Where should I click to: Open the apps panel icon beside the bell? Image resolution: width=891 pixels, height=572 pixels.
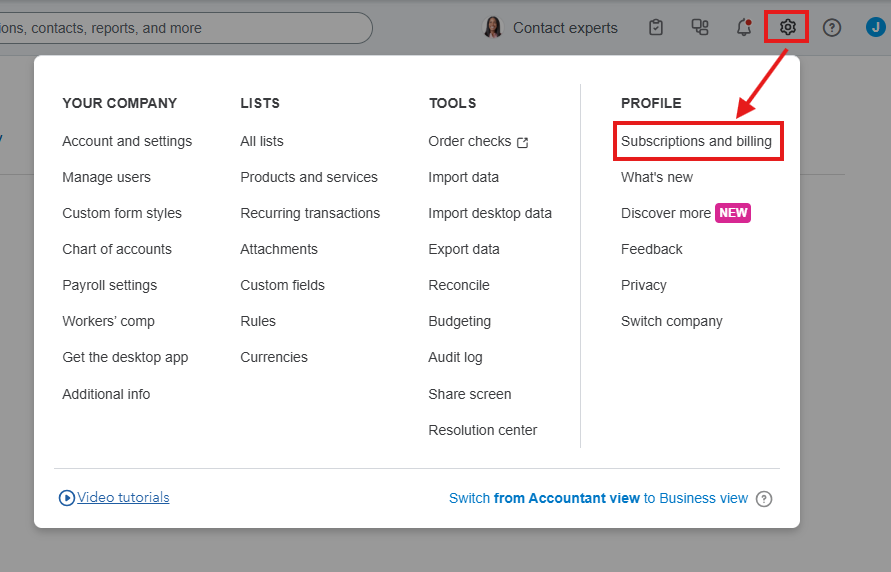tap(700, 27)
